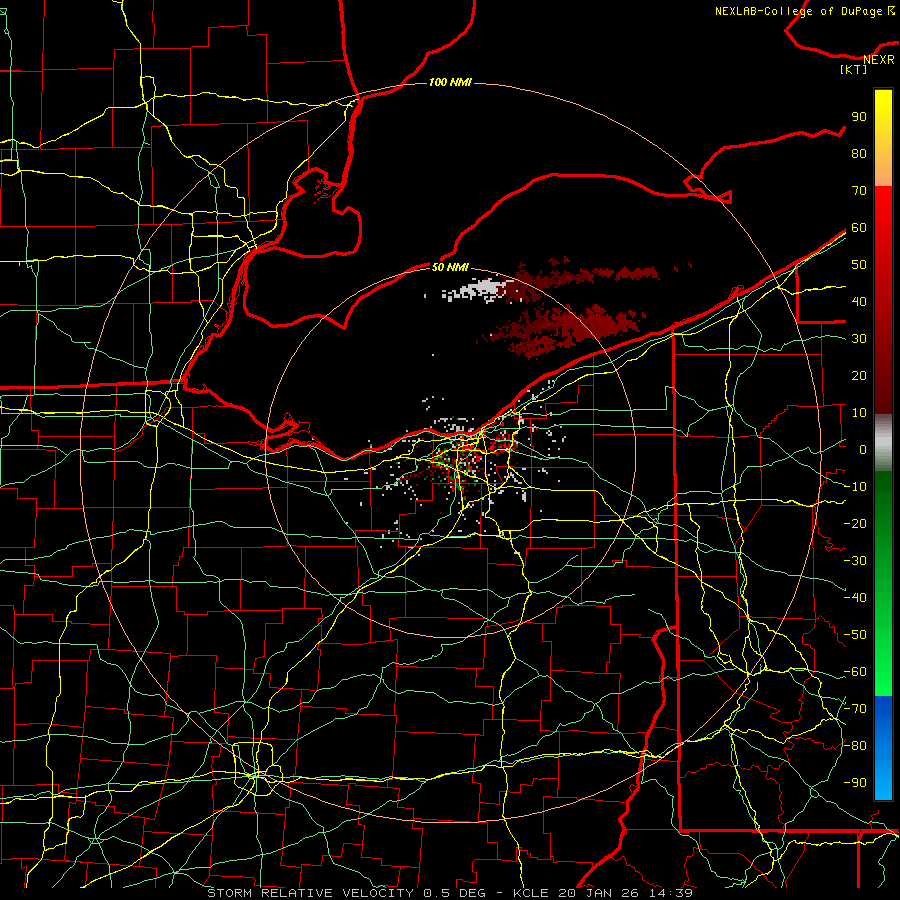Click the positive 40 velocity scale label
This screenshot has height=900, width=900.
click(x=859, y=301)
